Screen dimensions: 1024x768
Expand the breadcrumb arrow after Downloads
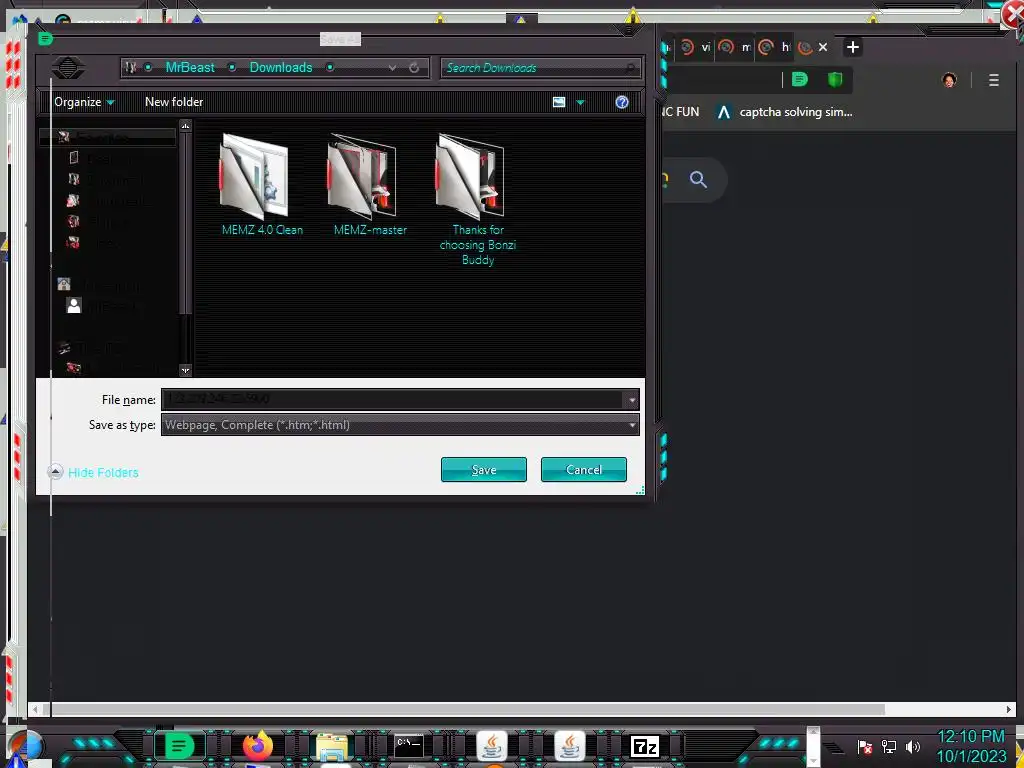[x=330, y=67]
